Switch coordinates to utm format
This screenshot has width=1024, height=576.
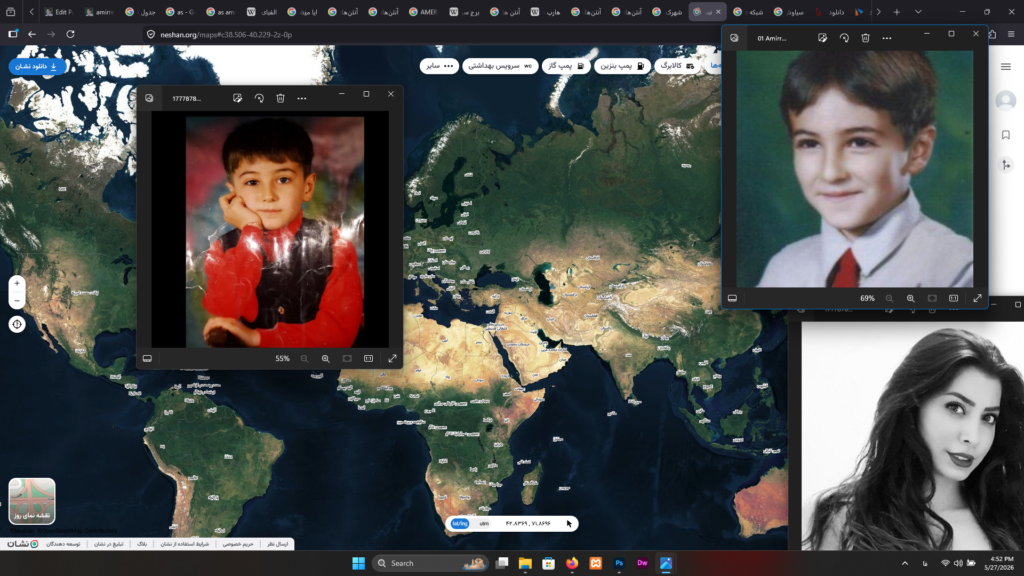coord(484,523)
